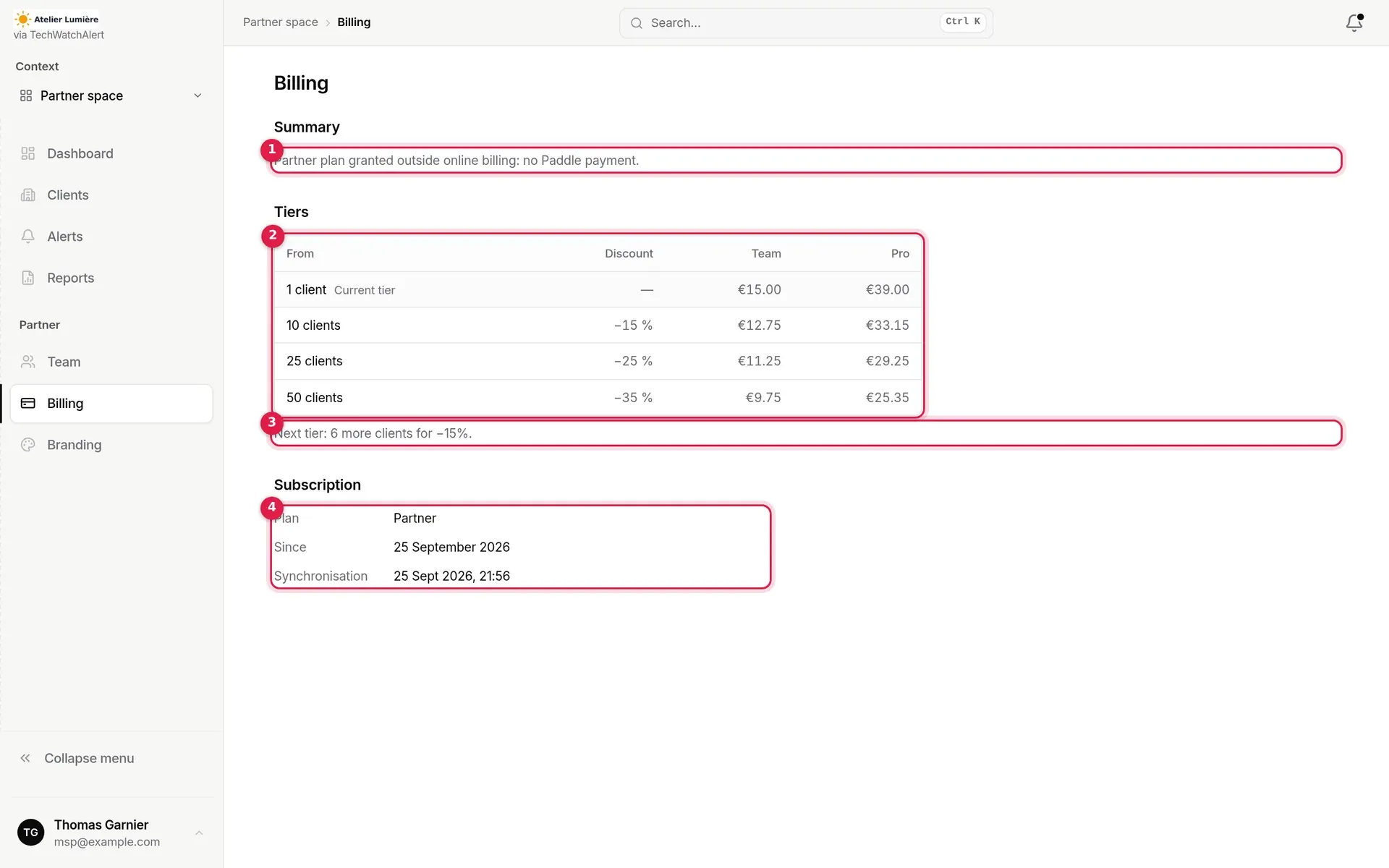The height and width of the screenshot is (868, 1389).
Task: Click the Ctrl K shortcut badge
Action: click(x=962, y=22)
